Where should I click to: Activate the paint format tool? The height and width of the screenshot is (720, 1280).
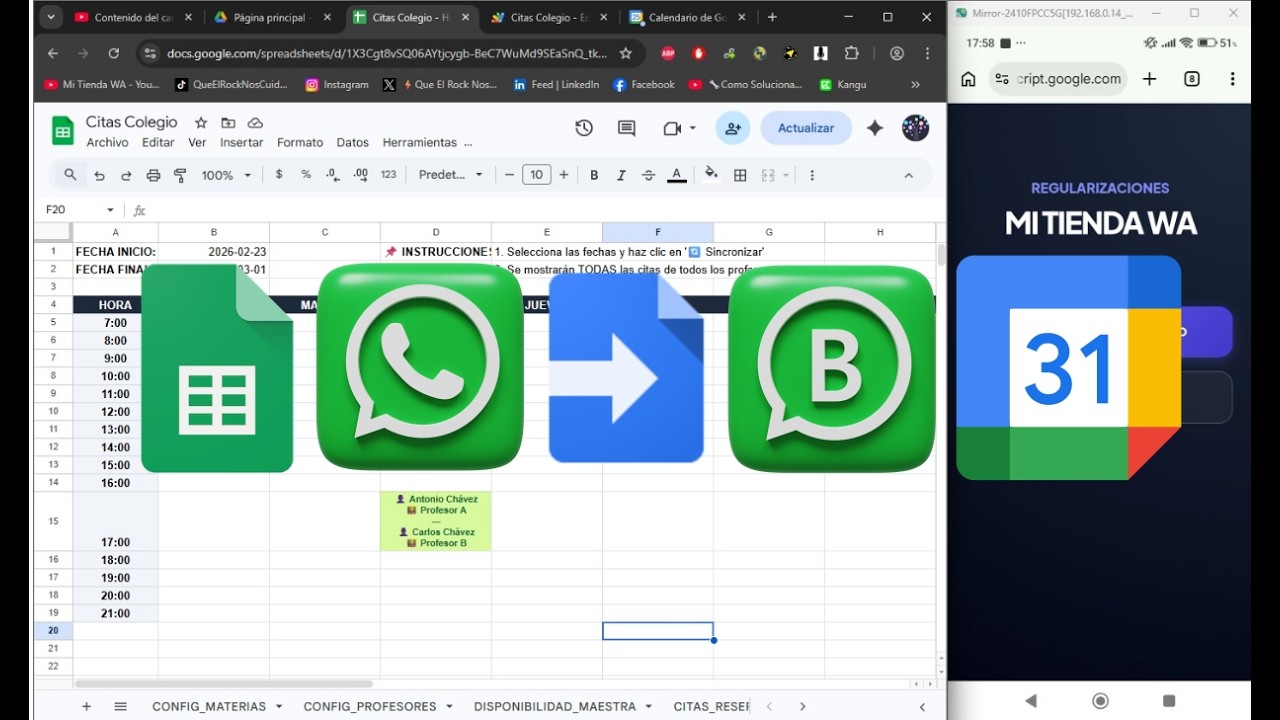click(x=180, y=175)
